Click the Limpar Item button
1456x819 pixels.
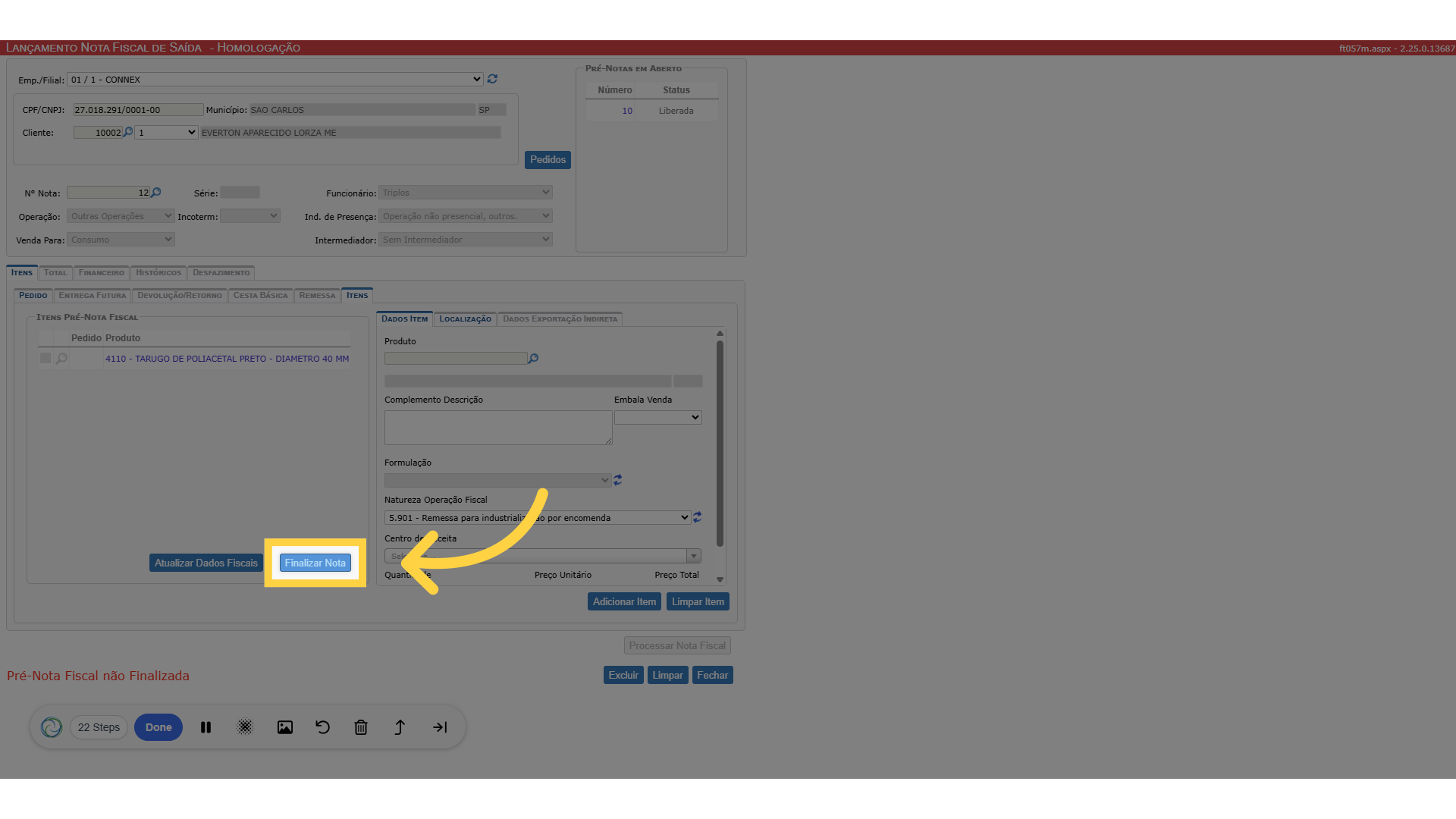pos(698,601)
